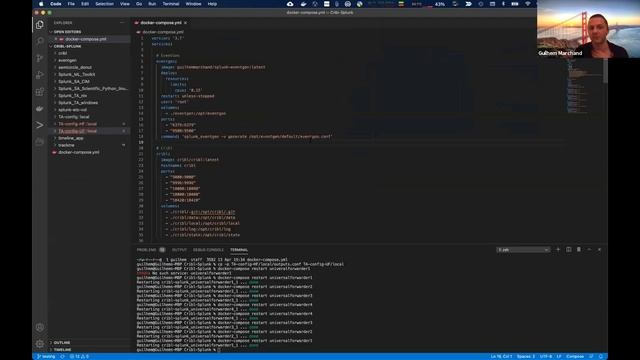Select the Terminal panel tab
The width and height of the screenshot is (640, 360).
point(239,250)
